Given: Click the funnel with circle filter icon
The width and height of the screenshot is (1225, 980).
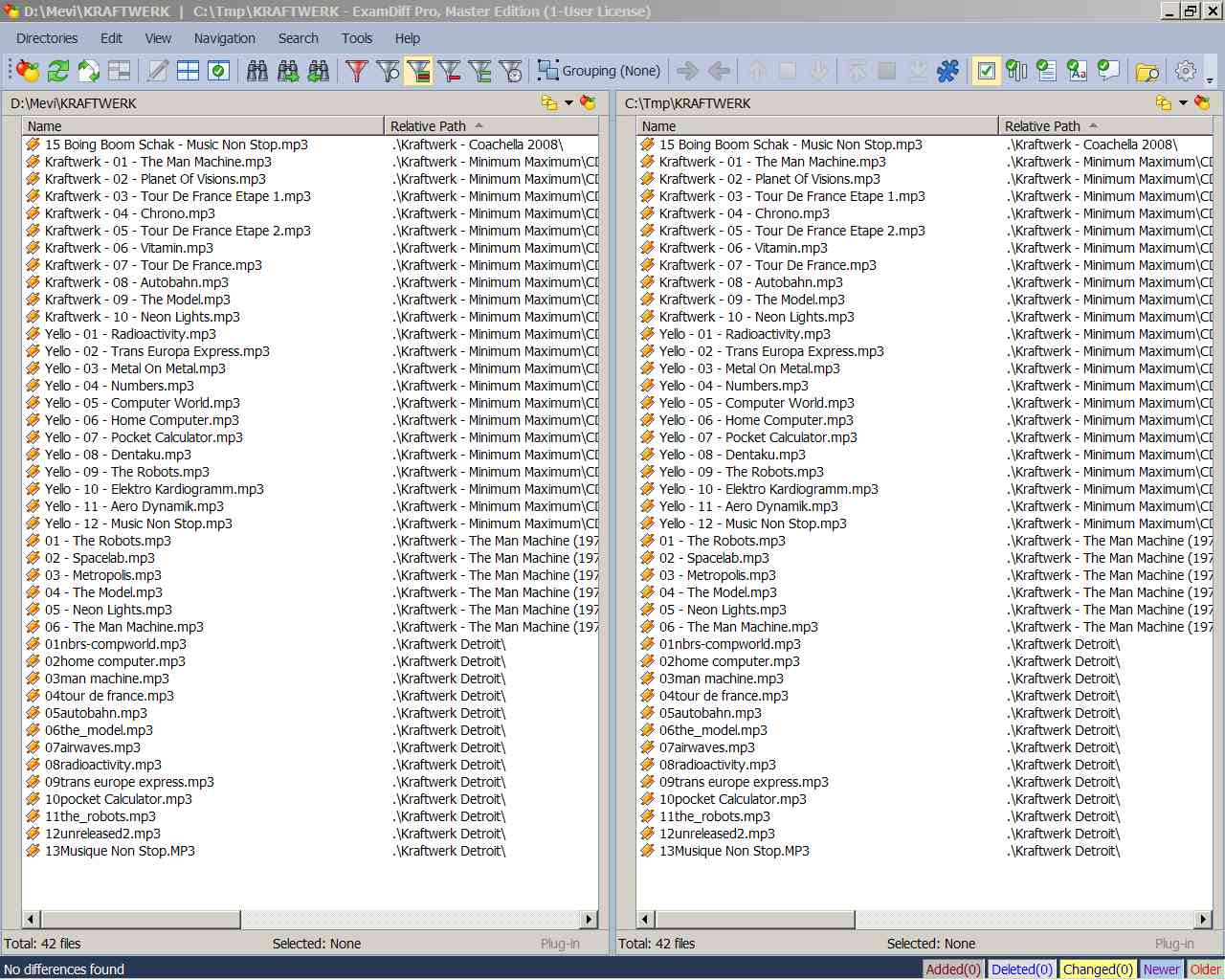Looking at the screenshot, I should click(x=388, y=71).
